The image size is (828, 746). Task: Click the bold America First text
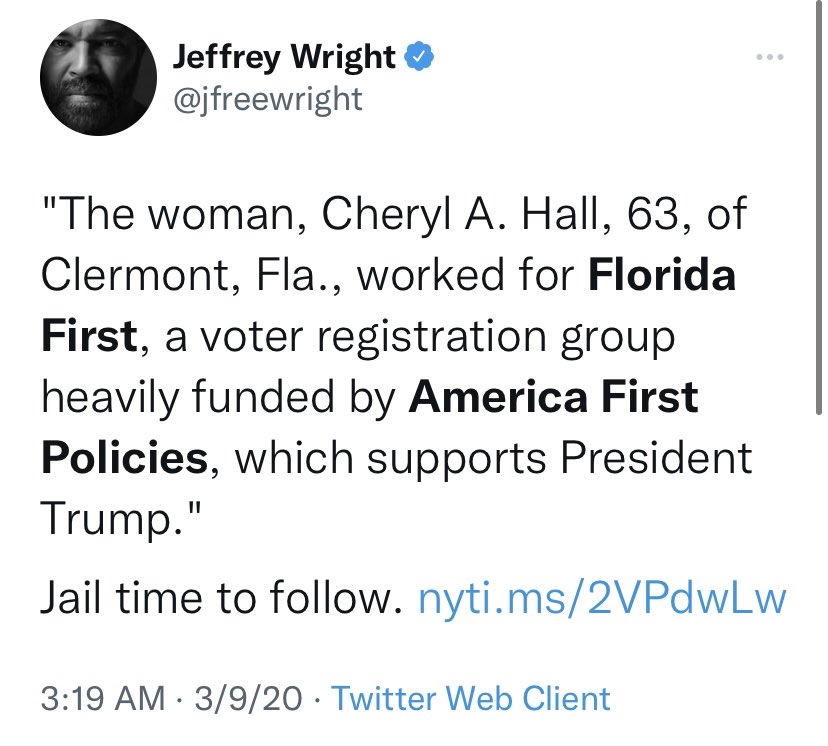[553, 398]
